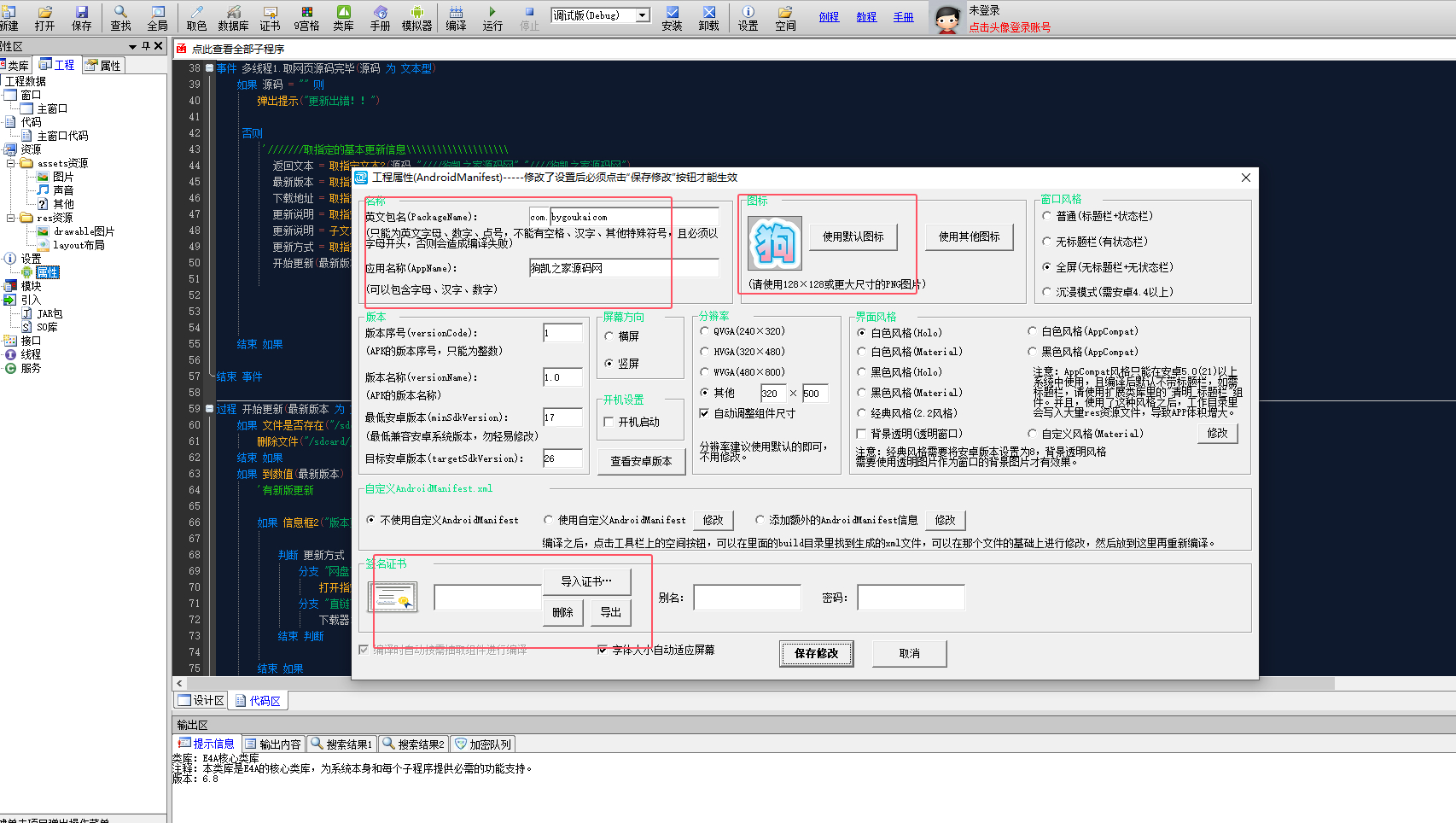Click the 9宫格 nine-patch tool icon
Image resolution: width=1456 pixels, height=823 pixels.
[x=306, y=18]
